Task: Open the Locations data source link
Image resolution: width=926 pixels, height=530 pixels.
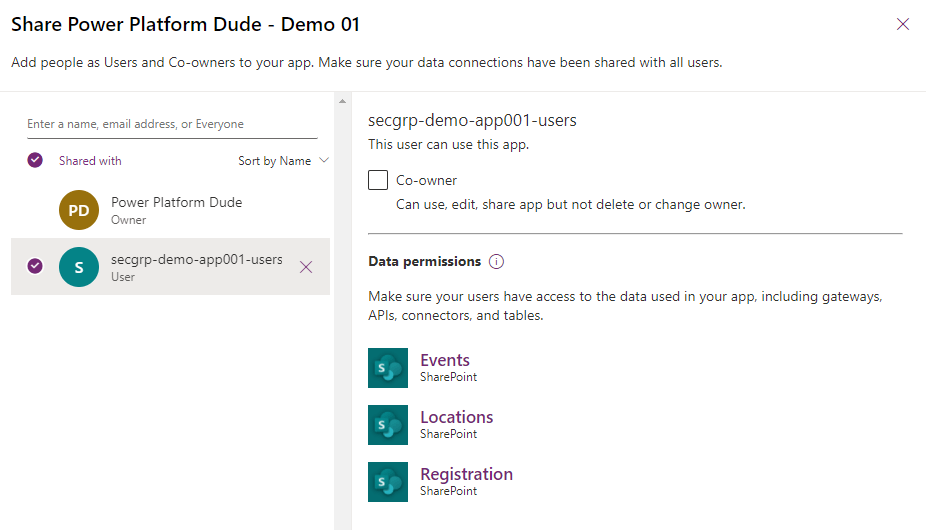Action: 456,417
